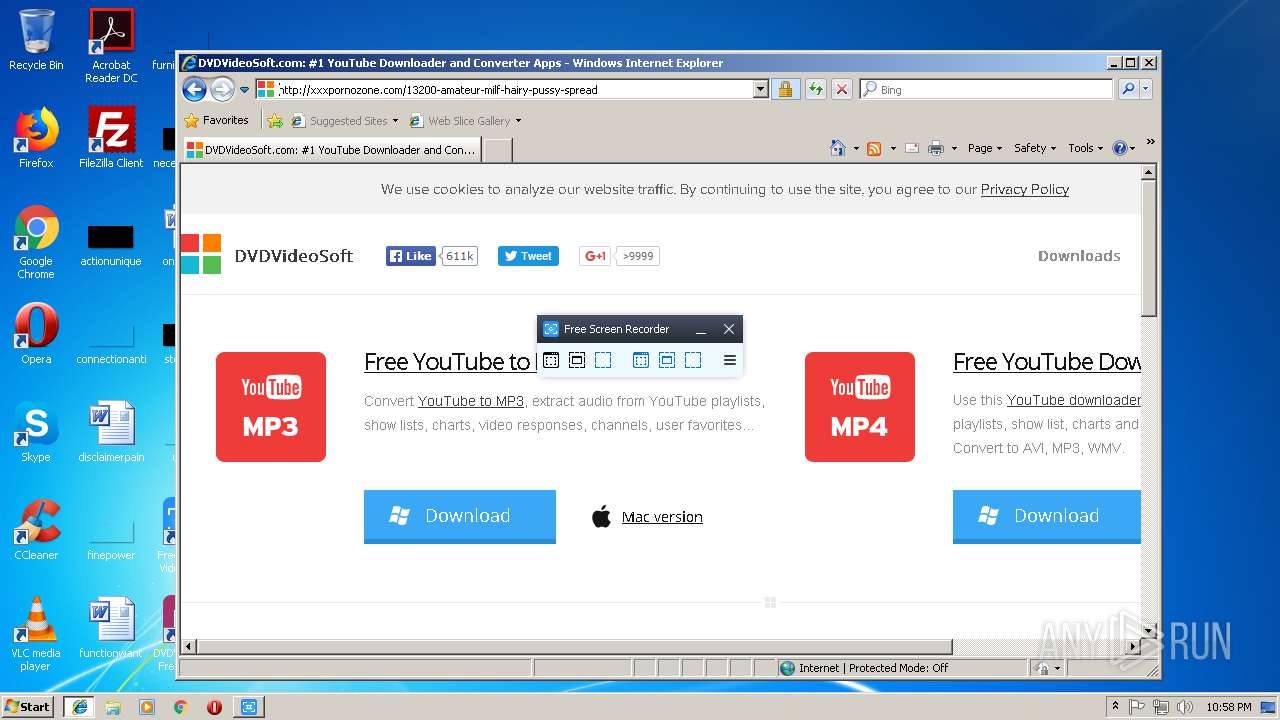Open the Tools menu

(1085, 148)
